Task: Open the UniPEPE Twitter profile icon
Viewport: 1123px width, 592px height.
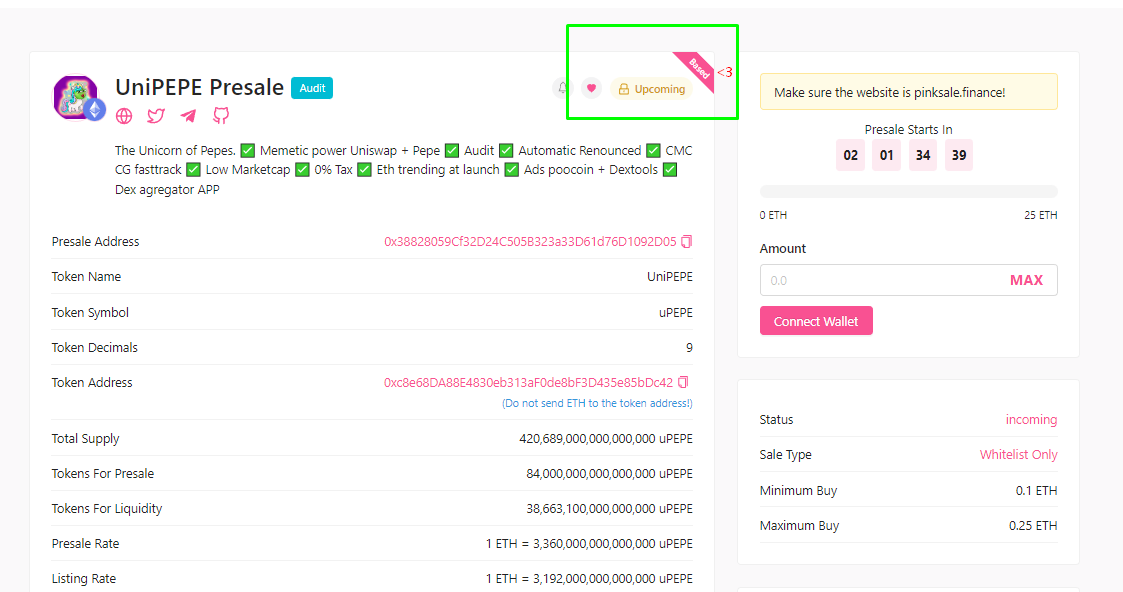Action: coord(156,116)
